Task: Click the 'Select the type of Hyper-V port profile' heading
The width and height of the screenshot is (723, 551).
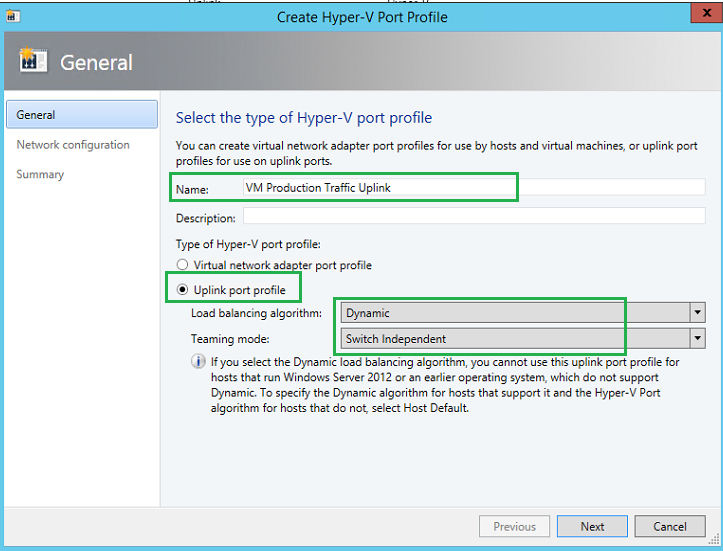Action: (304, 118)
